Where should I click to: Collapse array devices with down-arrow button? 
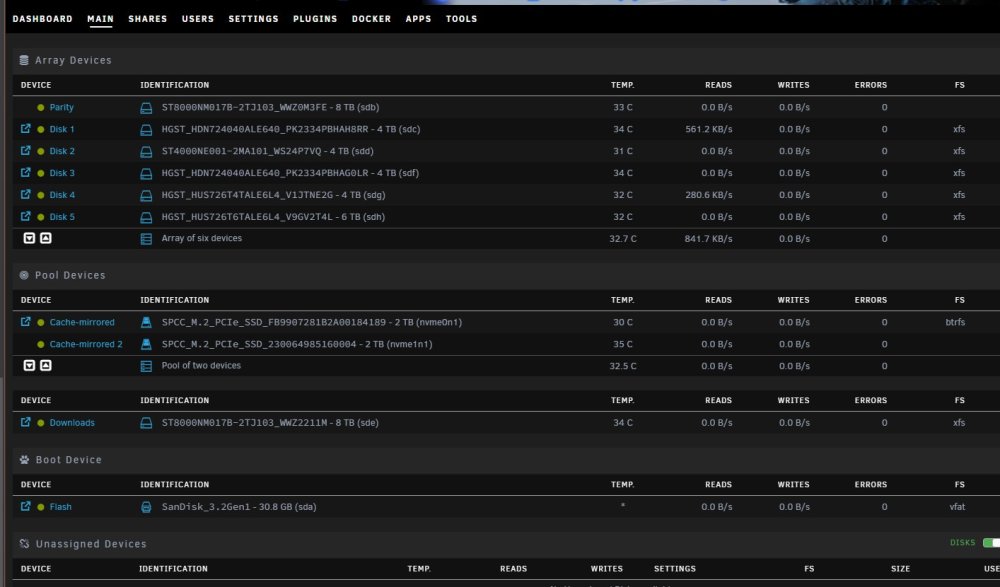(x=29, y=238)
